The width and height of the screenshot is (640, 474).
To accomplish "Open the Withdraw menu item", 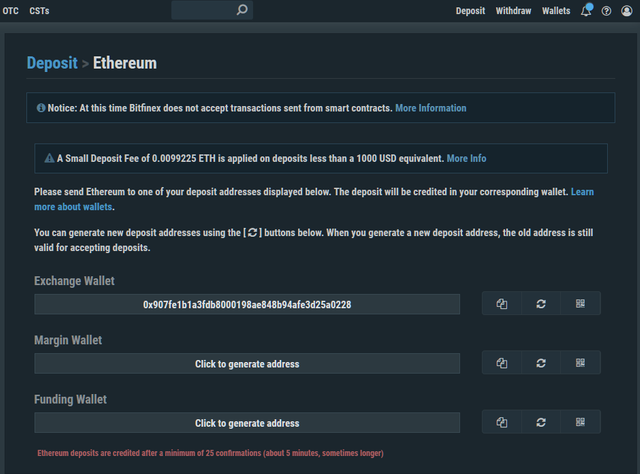I will (x=513, y=11).
